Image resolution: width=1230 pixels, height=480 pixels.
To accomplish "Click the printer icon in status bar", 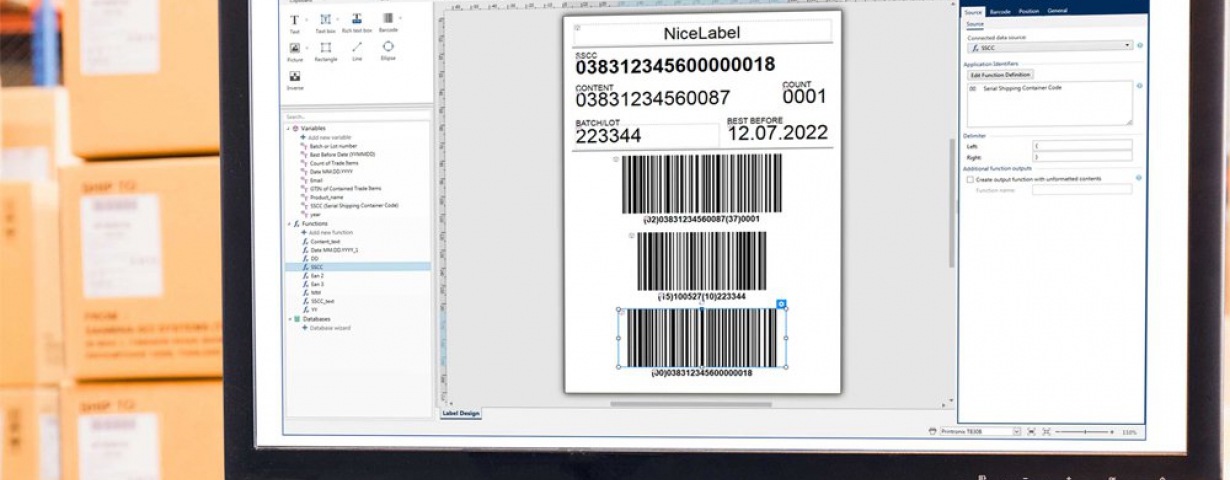I will tap(933, 431).
